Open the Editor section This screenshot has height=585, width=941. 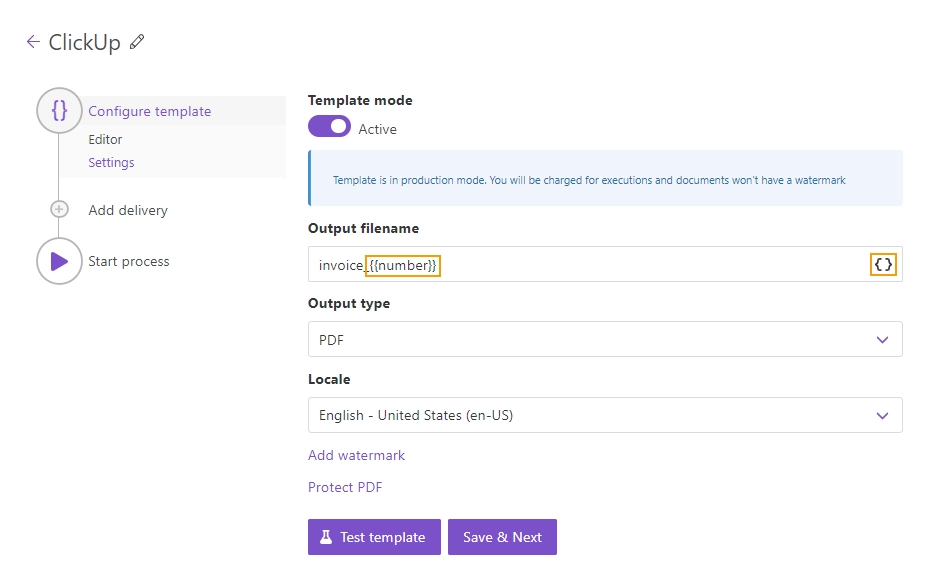(105, 139)
